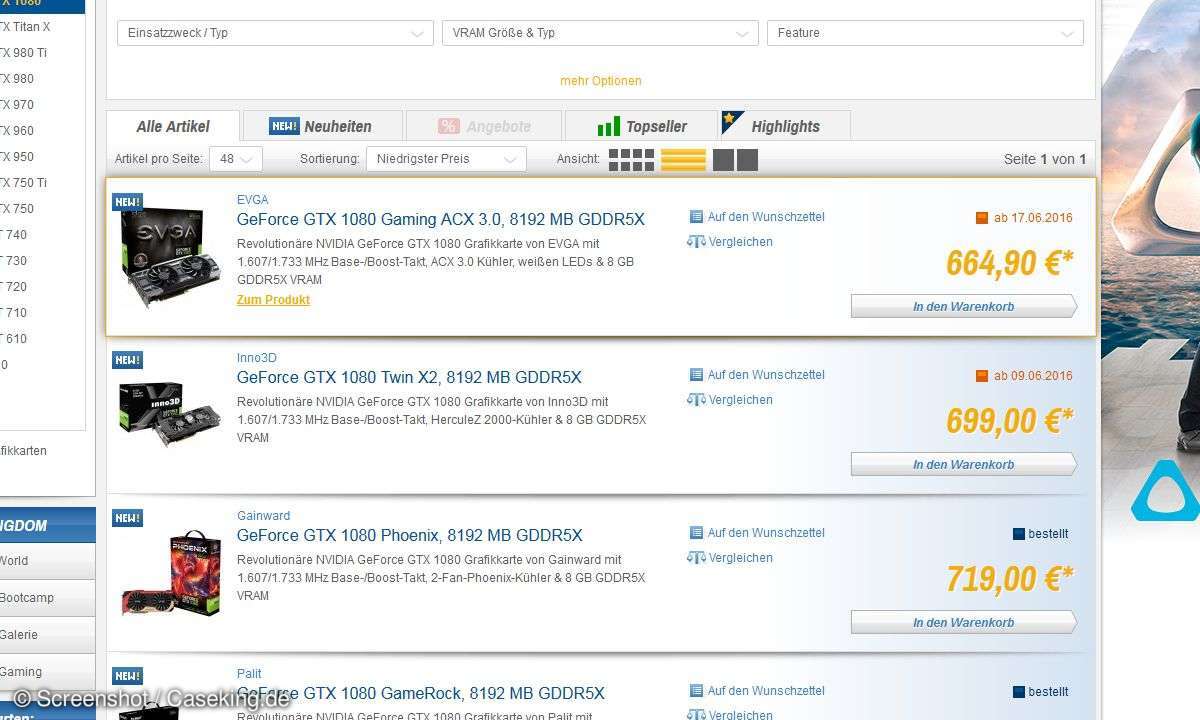Viewport: 1200px width, 720px height.
Task: Click 'Auf den Wunschzettel' for Palit GameRock
Action: pyautogui.click(x=766, y=691)
